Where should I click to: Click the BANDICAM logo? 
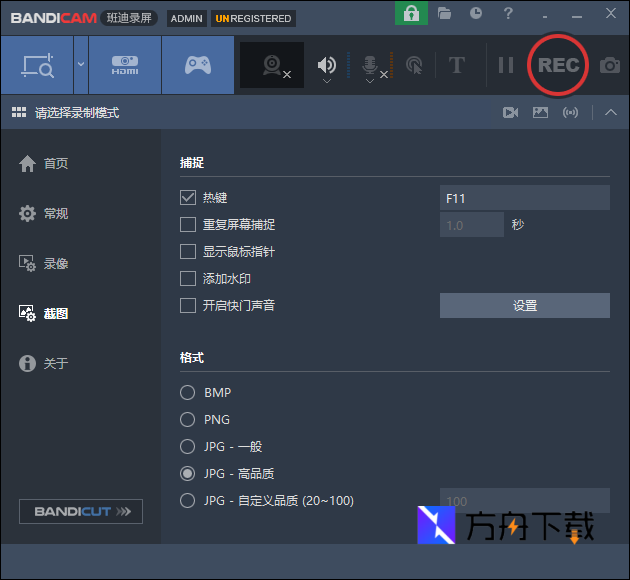pyautogui.click(x=53, y=18)
